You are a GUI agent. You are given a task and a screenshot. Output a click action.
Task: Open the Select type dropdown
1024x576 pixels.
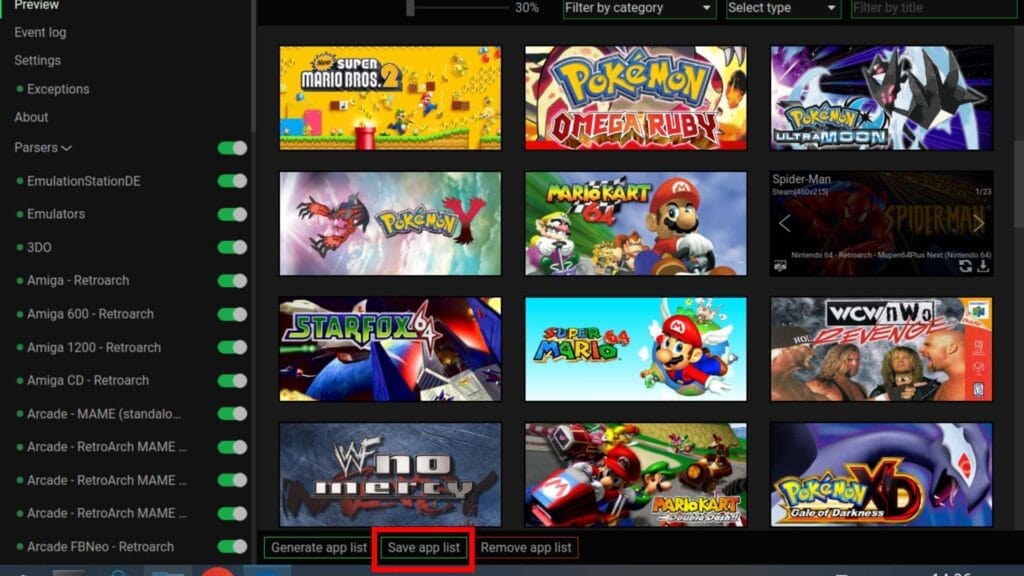click(783, 8)
